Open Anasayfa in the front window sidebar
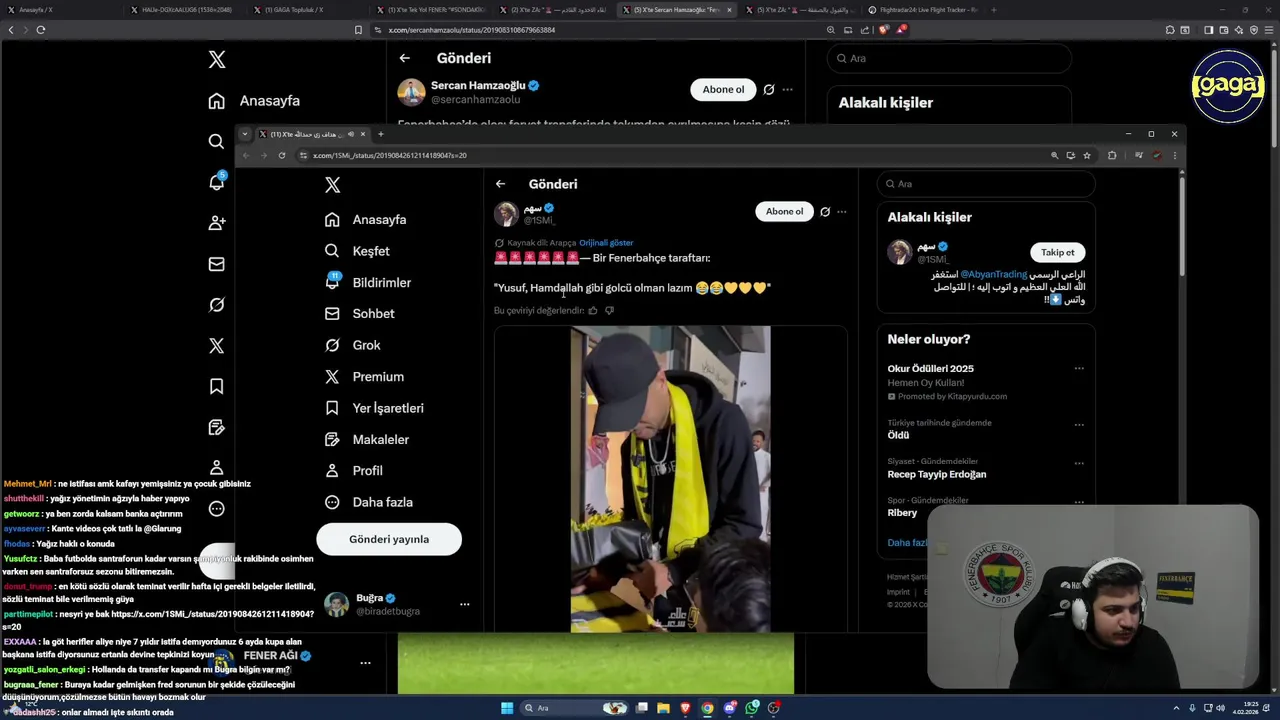 pos(366,220)
